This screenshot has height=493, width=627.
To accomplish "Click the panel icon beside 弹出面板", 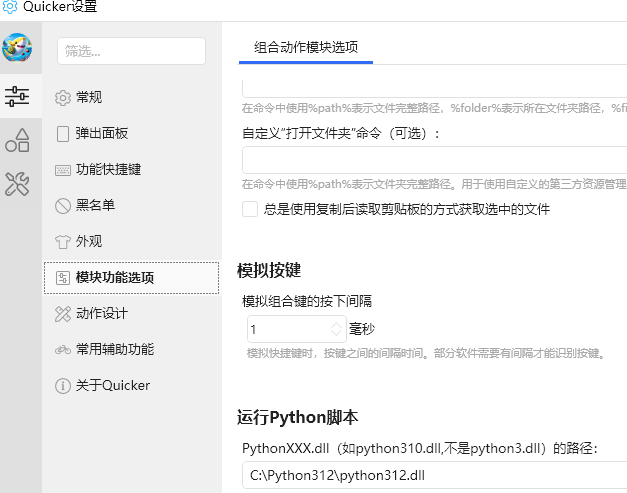I will [x=63, y=134].
